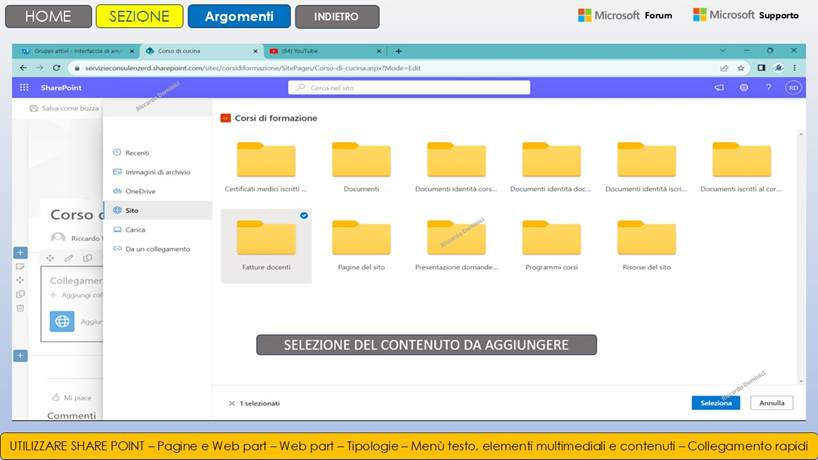Click the browser forward arrow
This screenshot has width=818, height=460.
[x=40, y=68]
